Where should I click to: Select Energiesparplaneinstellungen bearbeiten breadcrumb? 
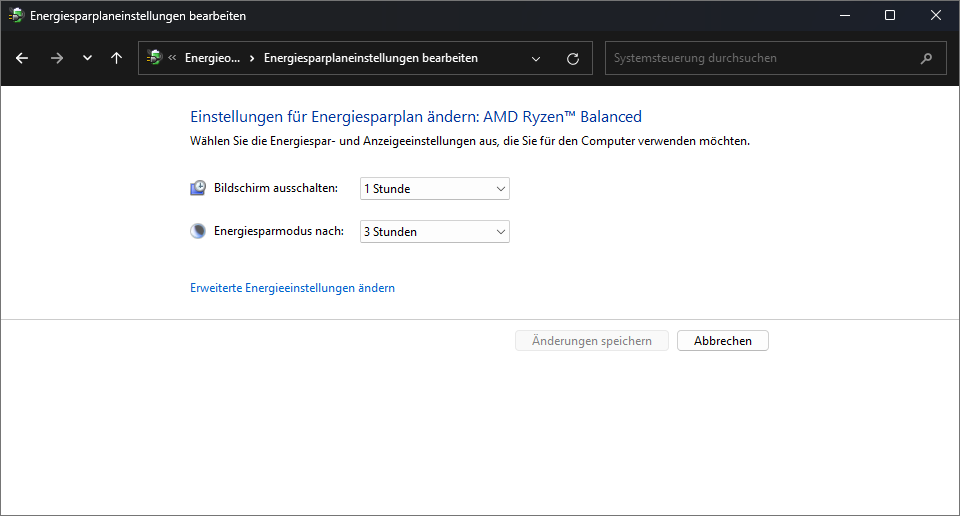pos(370,58)
